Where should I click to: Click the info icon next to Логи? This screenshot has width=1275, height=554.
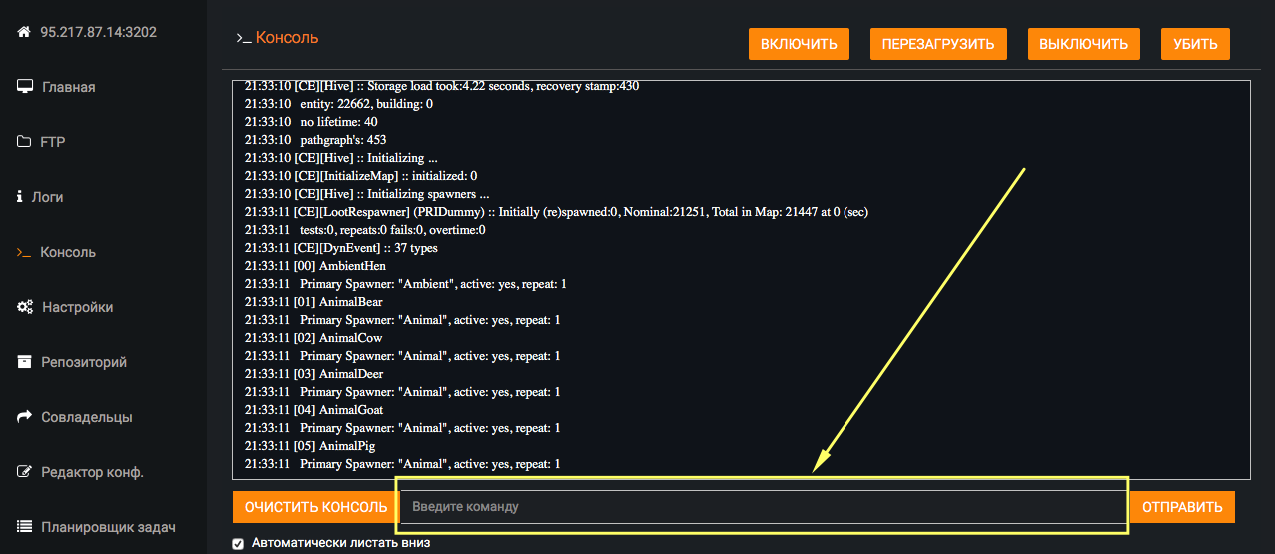tap(20, 197)
